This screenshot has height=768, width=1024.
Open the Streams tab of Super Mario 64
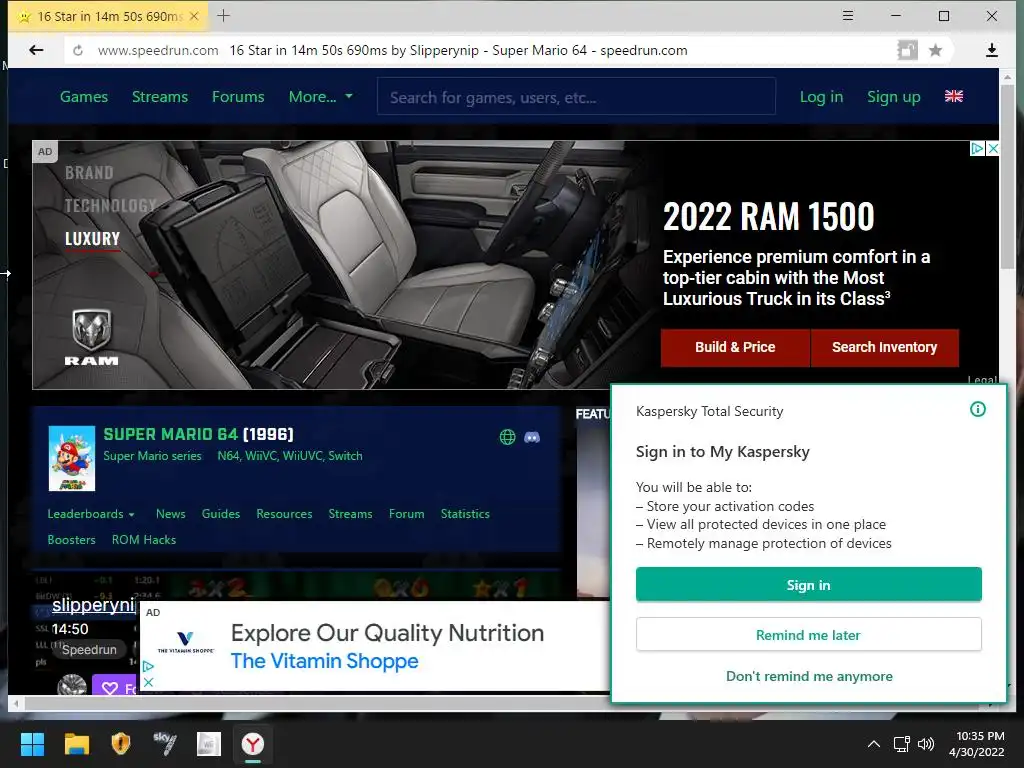tap(350, 514)
